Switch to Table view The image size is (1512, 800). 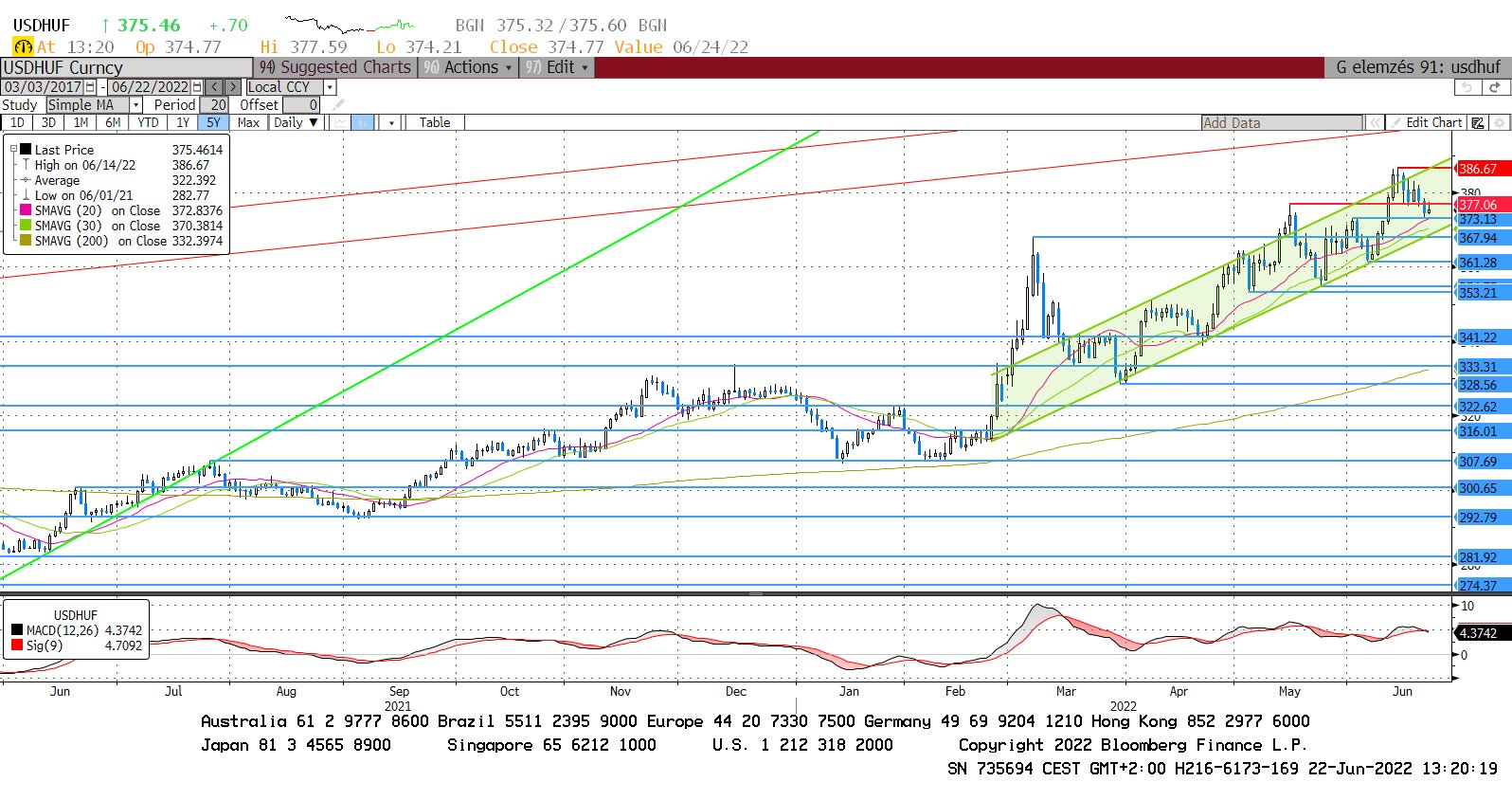point(435,123)
